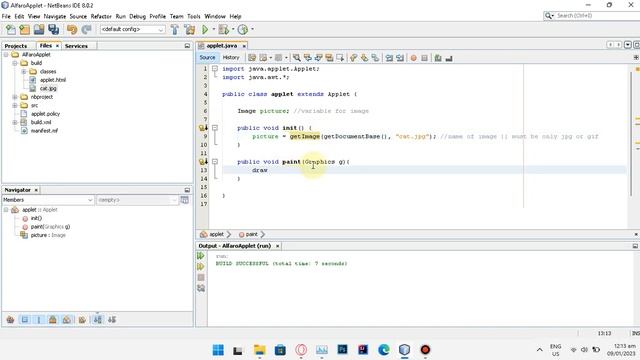Screen dimensions: 640x360
Task: Click the Redo toolbar icon
Action: (86, 29)
